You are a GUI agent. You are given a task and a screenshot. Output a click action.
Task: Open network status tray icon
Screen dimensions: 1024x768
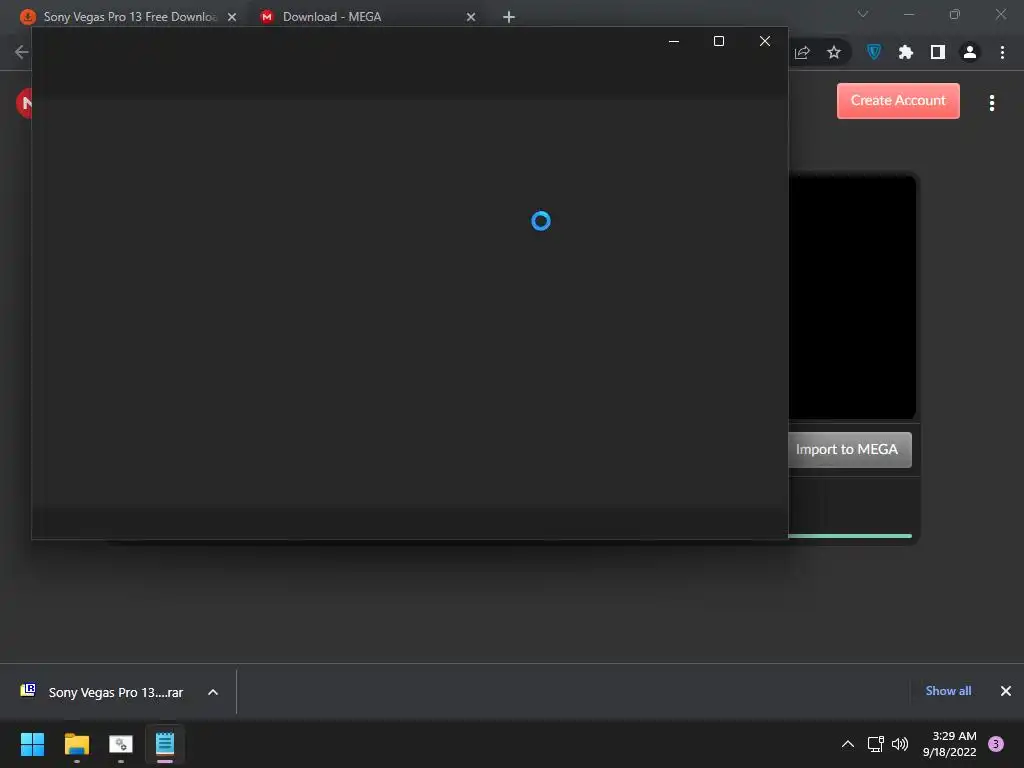[x=876, y=744]
